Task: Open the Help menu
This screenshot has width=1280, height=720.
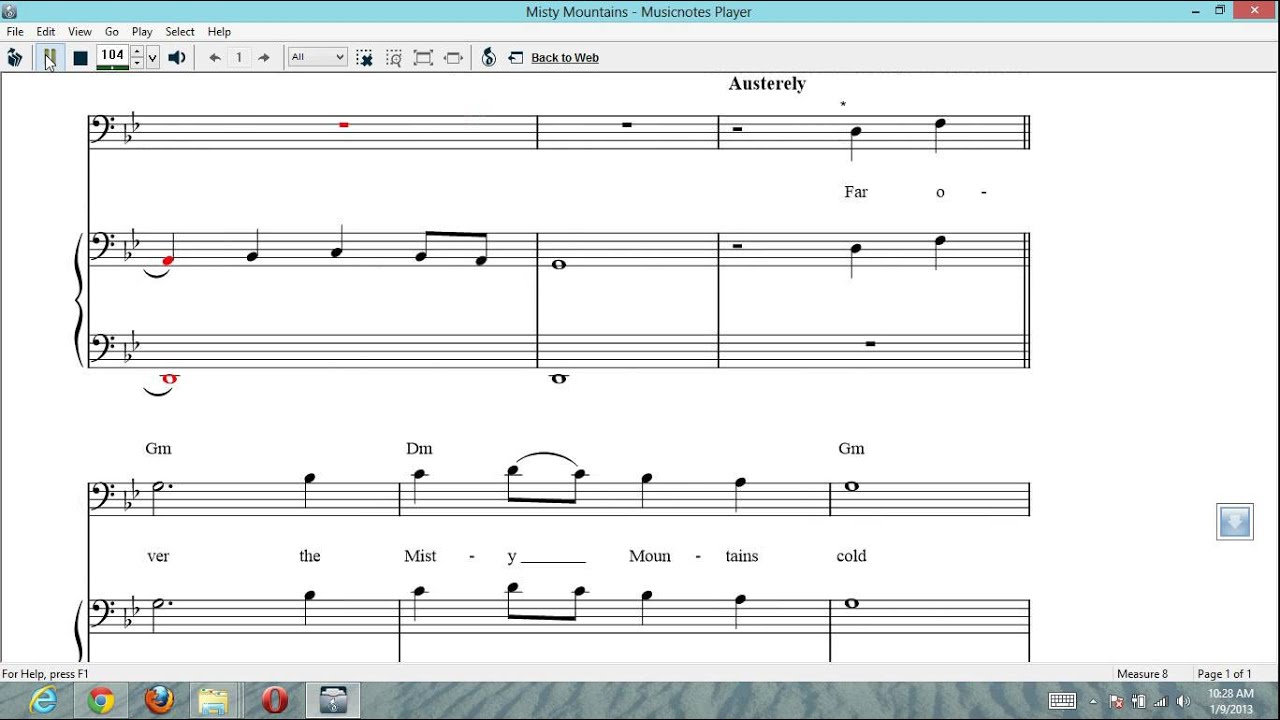Action: [219, 32]
